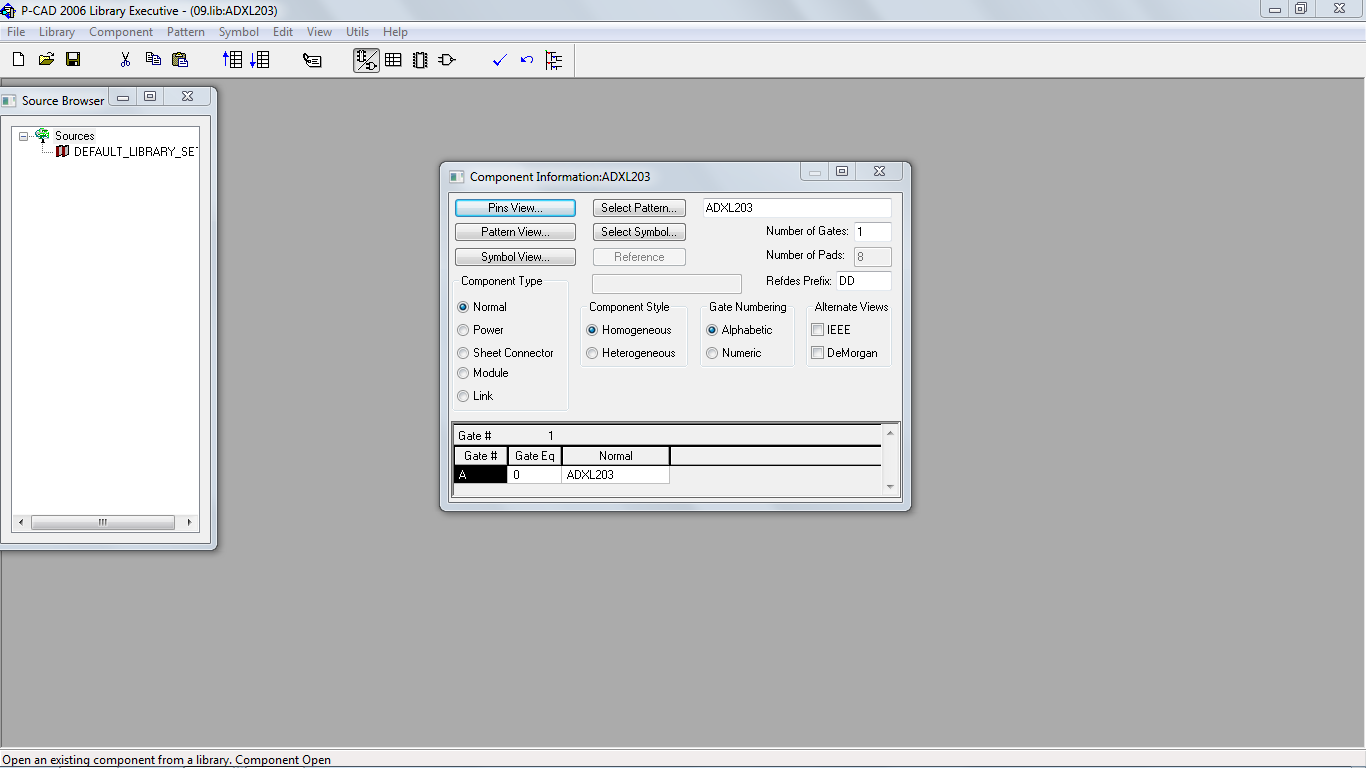Click the Refdes Prefix field
Viewport: 1366px width, 768px height.
(x=864, y=282)
